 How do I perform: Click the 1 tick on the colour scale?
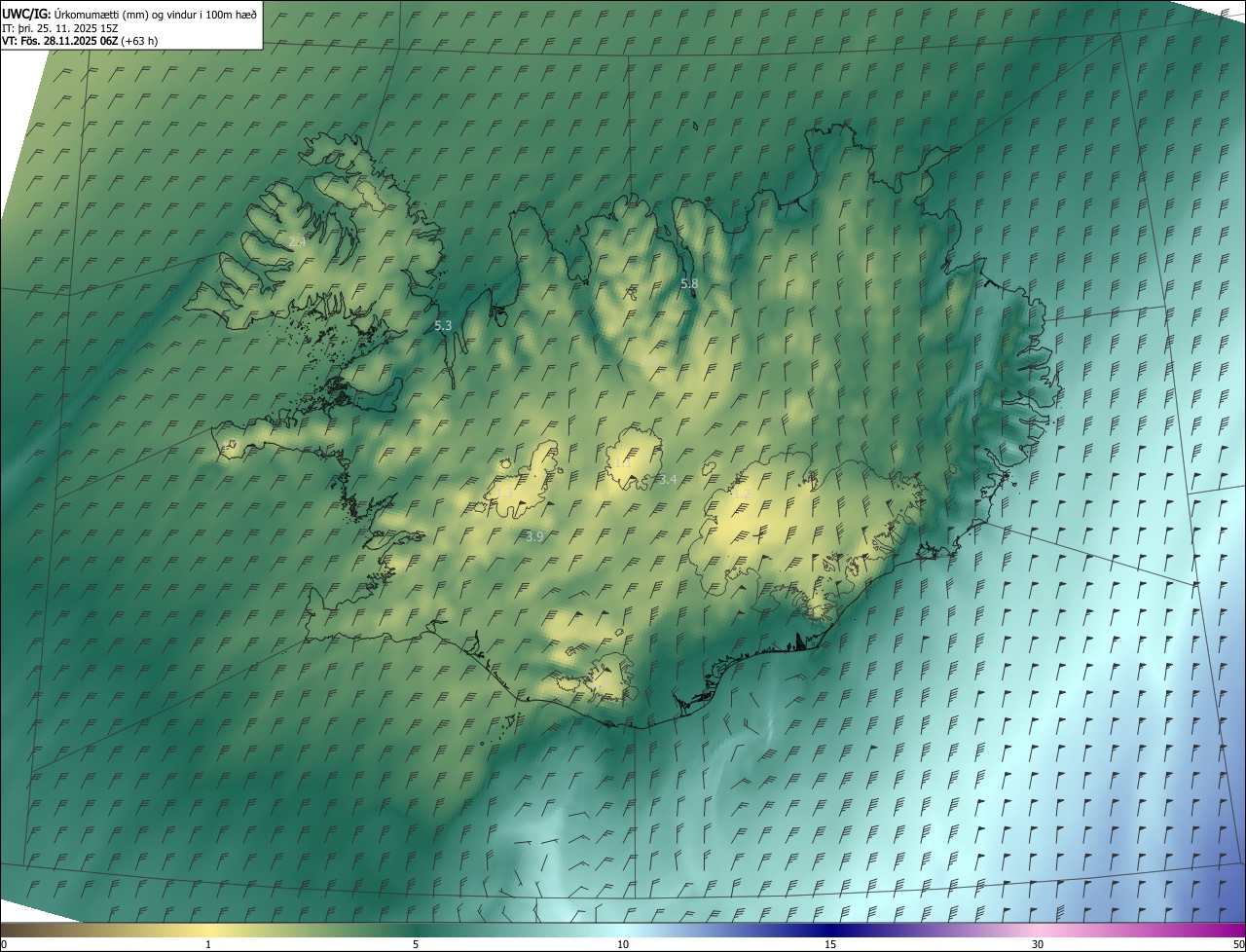coord(208,944)
